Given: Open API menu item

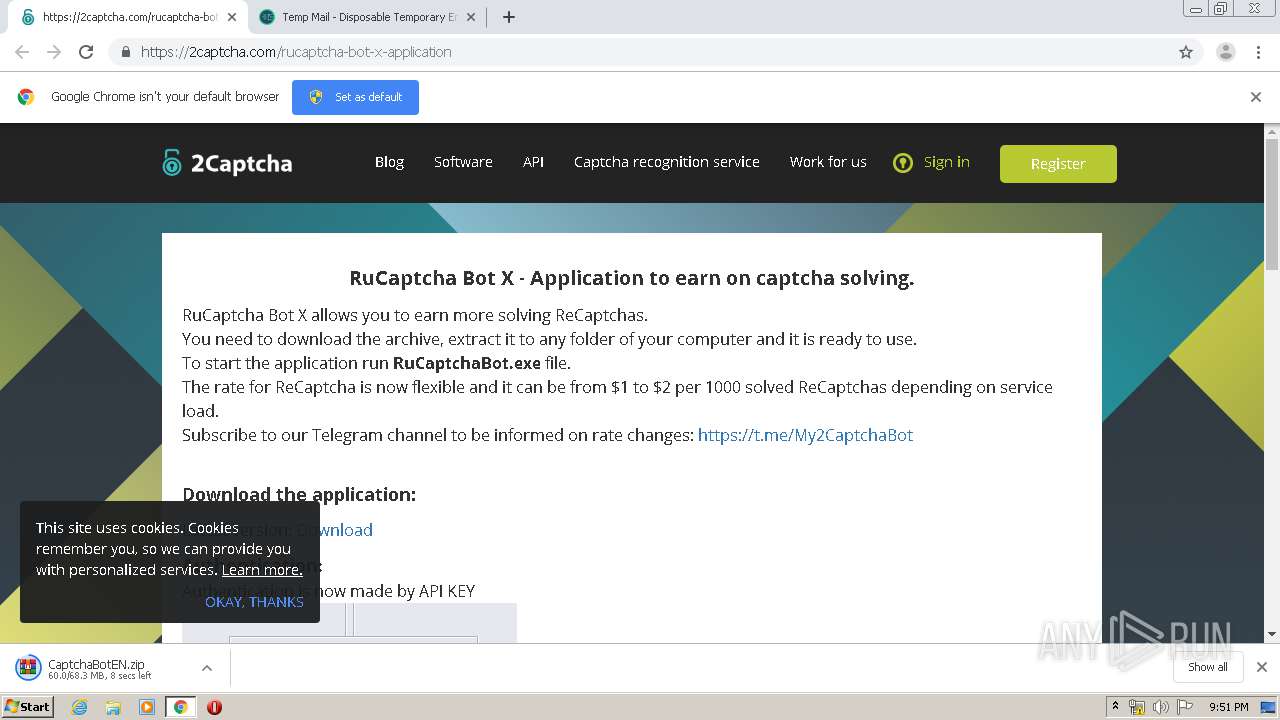Looking at the screenshot, I should [533, 162].
